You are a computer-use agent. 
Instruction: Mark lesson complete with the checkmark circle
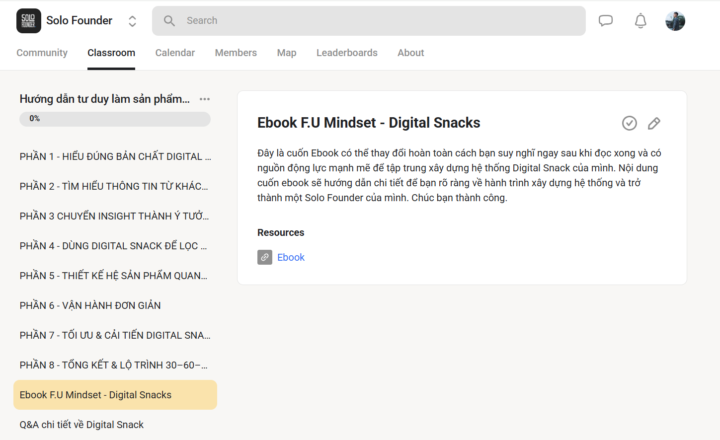click(629, 123)
